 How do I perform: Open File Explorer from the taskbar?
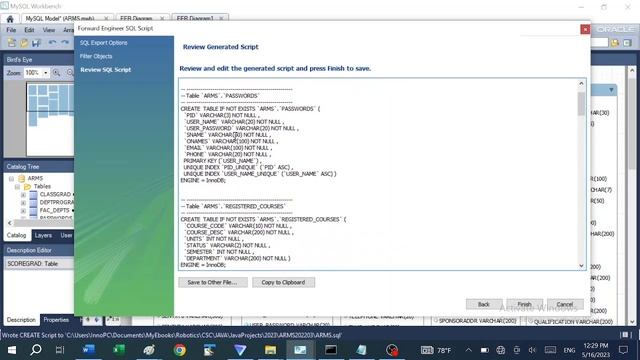[270, 350]
